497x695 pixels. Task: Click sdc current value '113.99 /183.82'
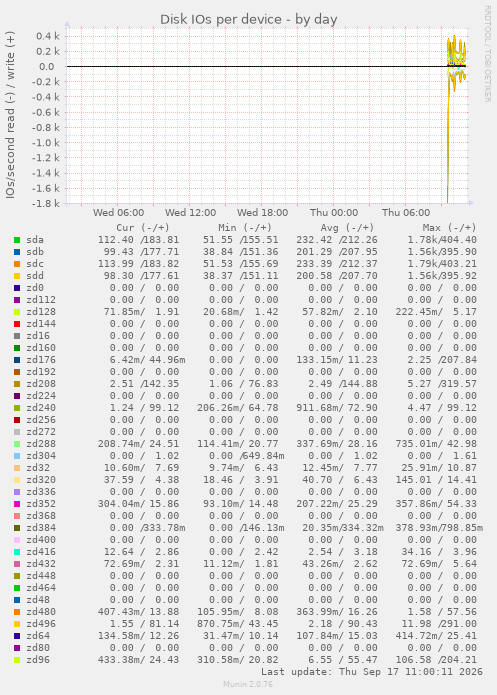[x=138, y=264]
